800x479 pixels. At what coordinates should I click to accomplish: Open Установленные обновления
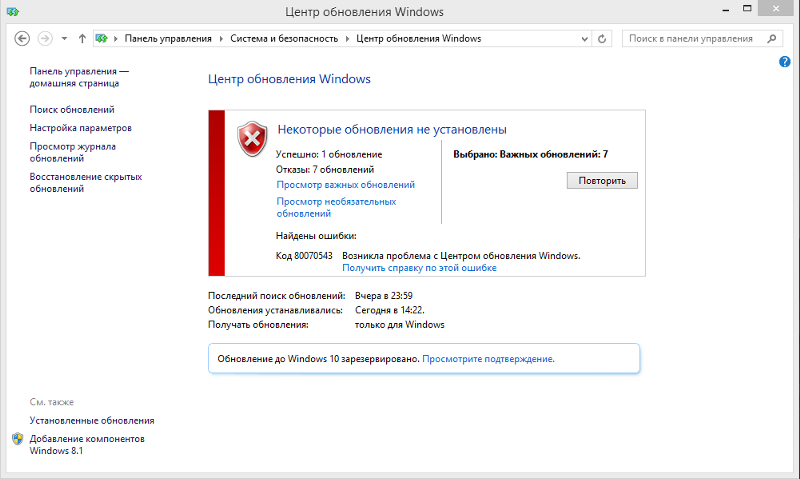click(92, 421)
